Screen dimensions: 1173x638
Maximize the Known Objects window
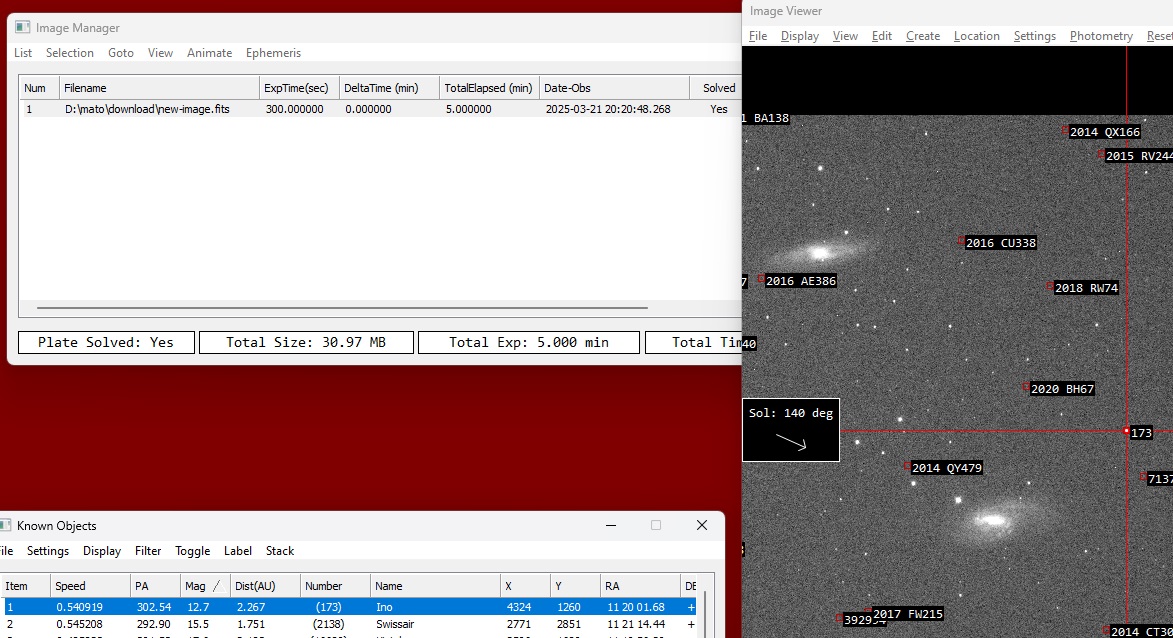pyautogui.click(x=656, y=525)
